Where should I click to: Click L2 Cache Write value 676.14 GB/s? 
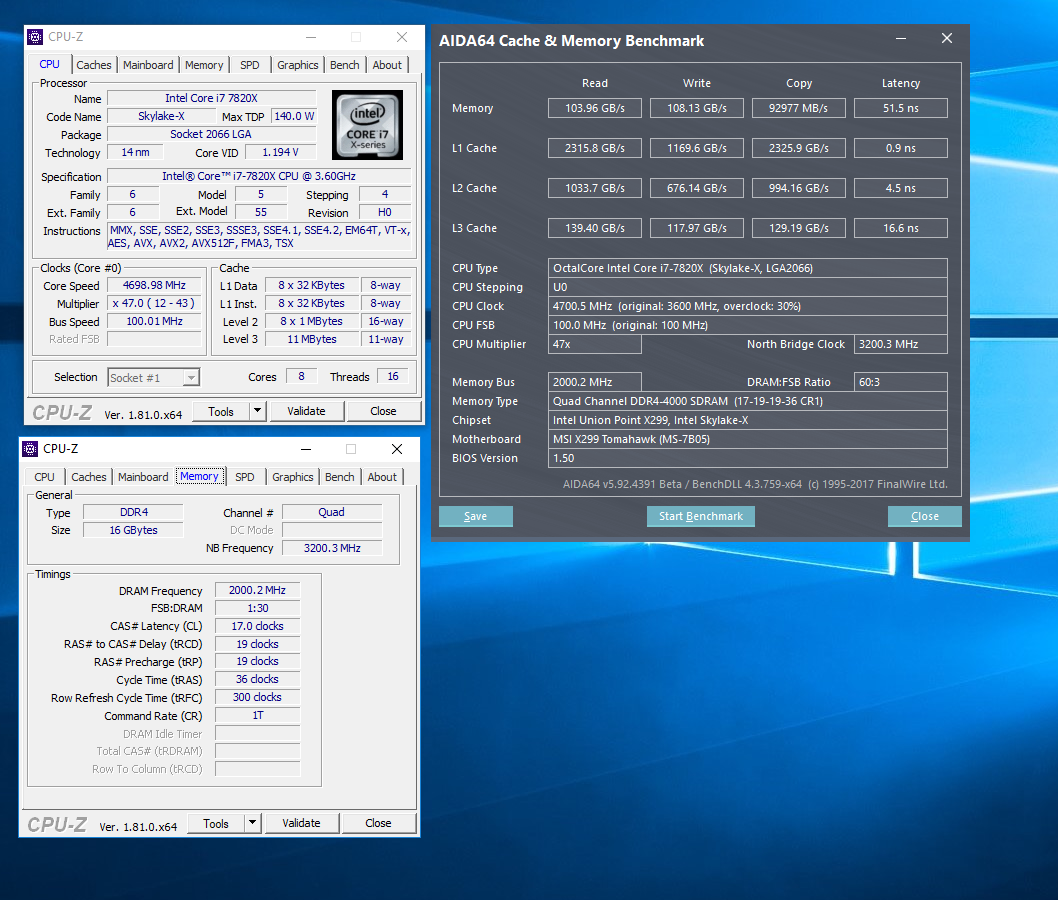697,188
